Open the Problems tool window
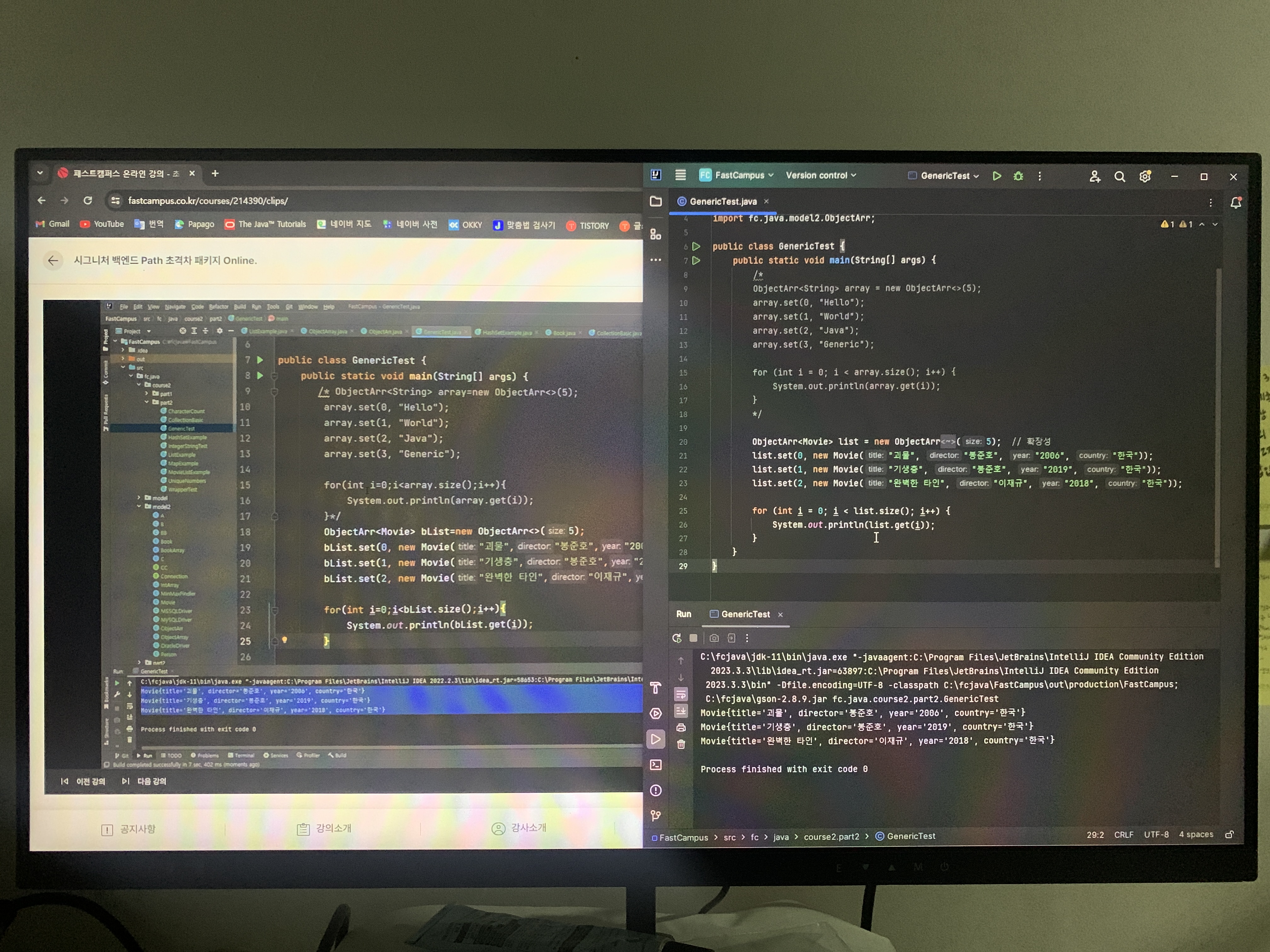 656,791
